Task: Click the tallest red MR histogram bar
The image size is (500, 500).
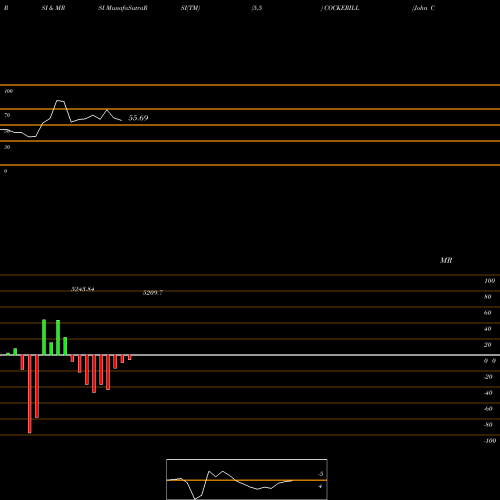Action: 30,394
